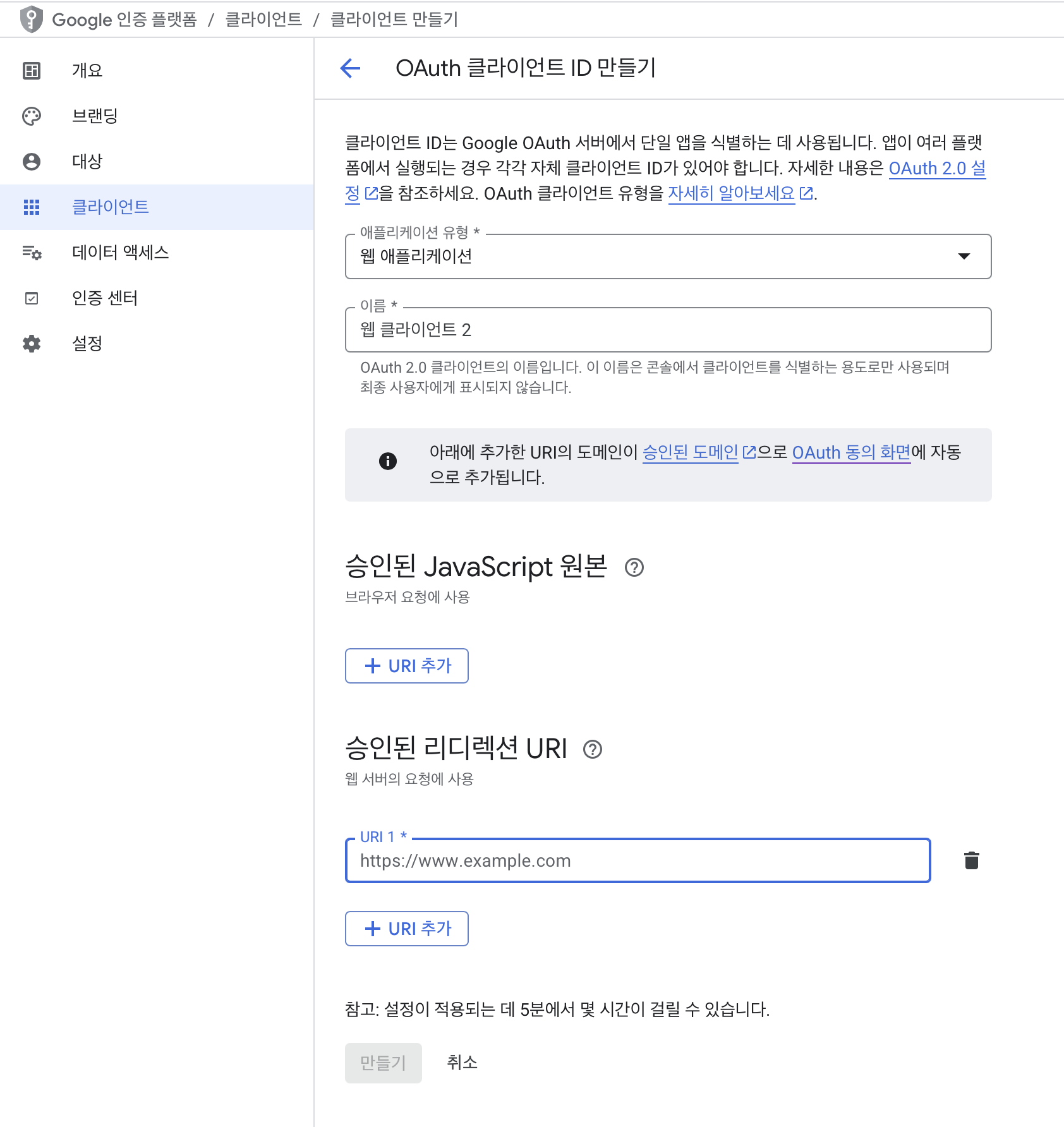Click the 만들기 button
This screenshot has width=1064, height=1127.
383,1063
